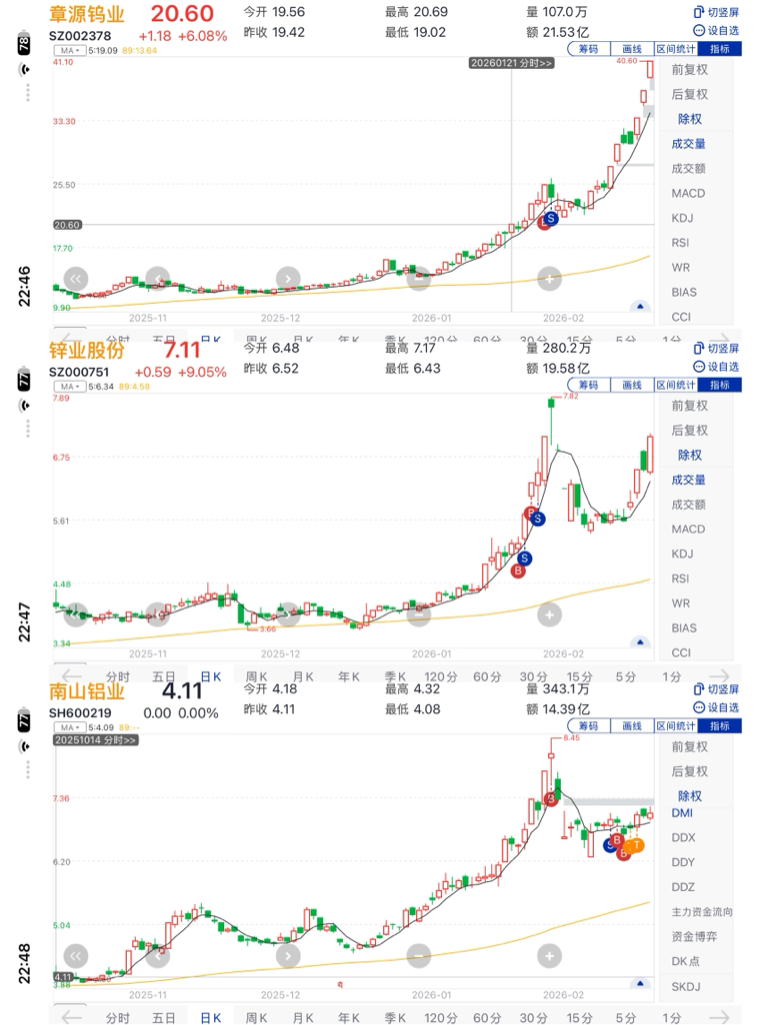The height and width of the screenshot is (1025, 768).
Task: Choose BIAS indicator for 锌业股份
Action: [684, 628]
